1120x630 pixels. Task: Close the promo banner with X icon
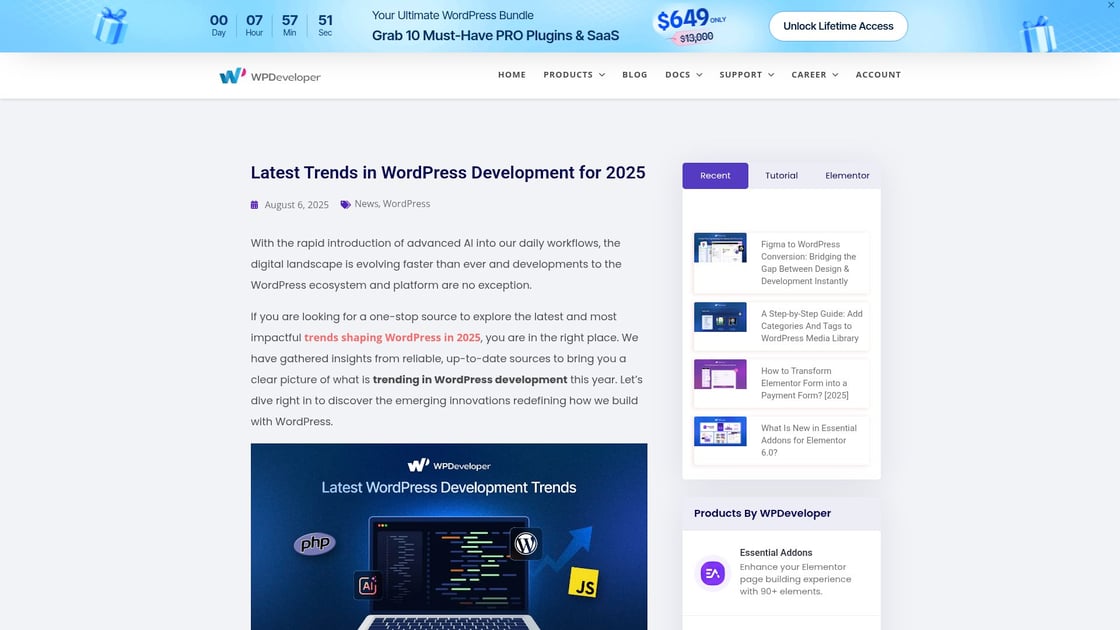[x=1111, y=5]
